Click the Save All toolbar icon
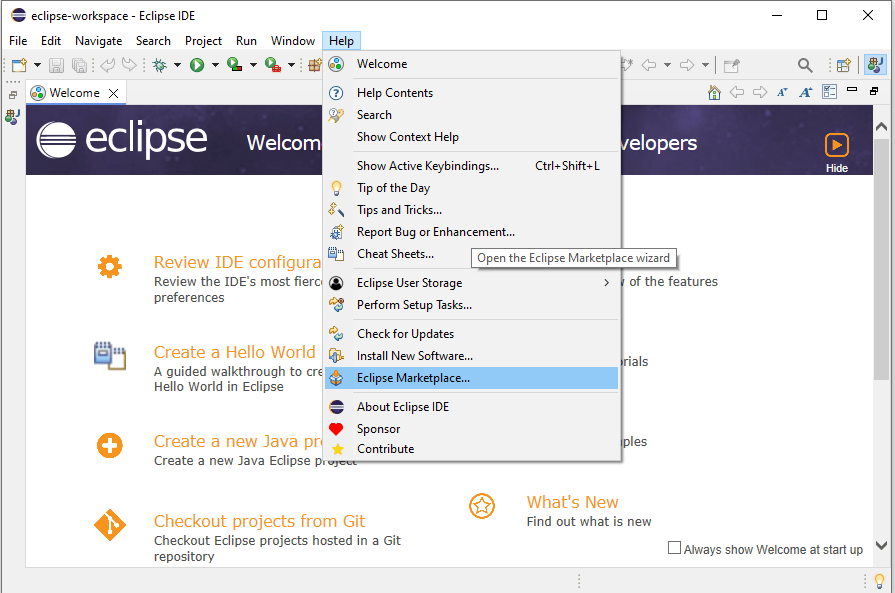This screenshot has width=895, height=593. coord(79,65)
